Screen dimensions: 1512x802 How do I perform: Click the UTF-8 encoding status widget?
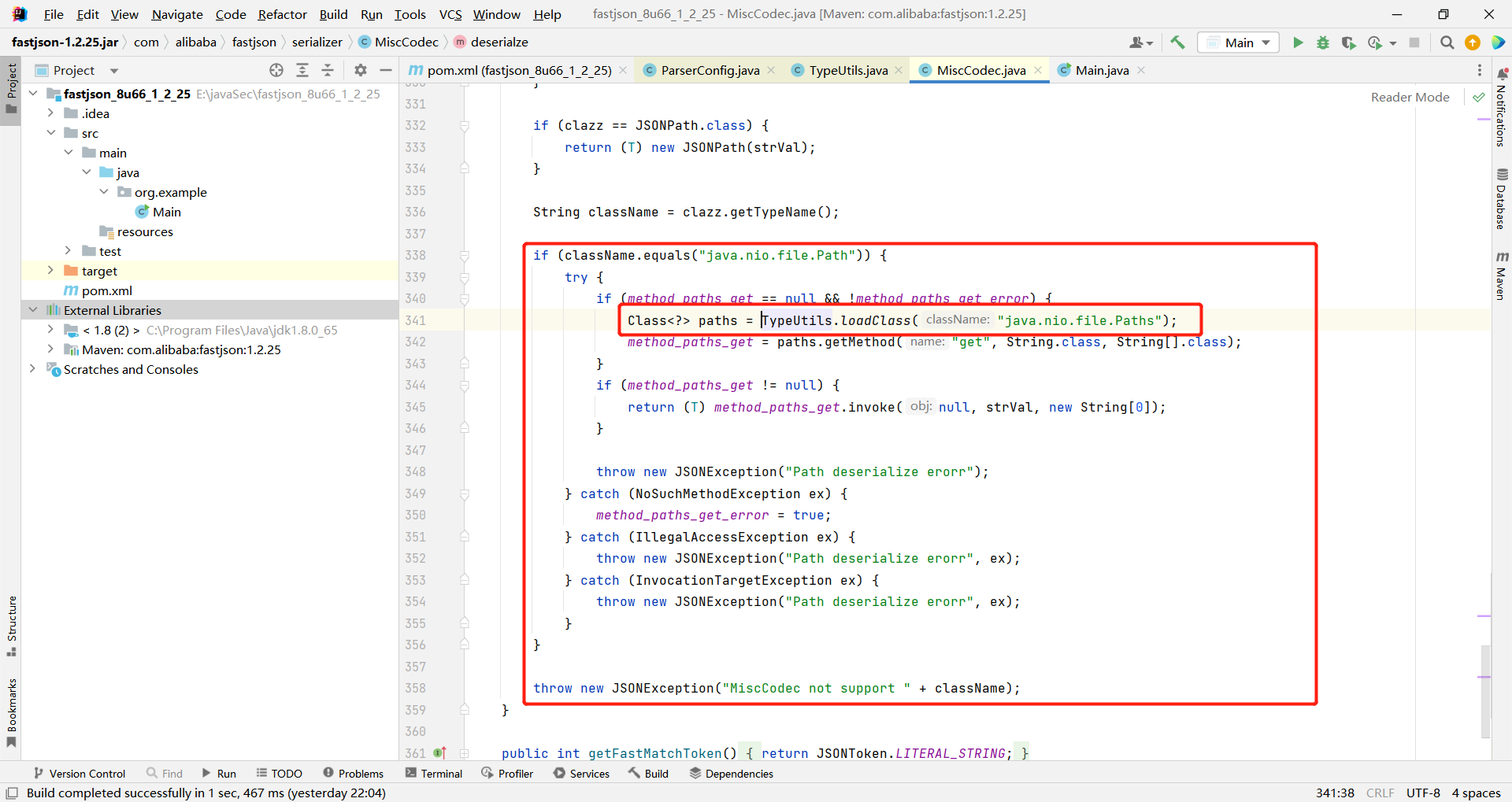point(1423,793)
